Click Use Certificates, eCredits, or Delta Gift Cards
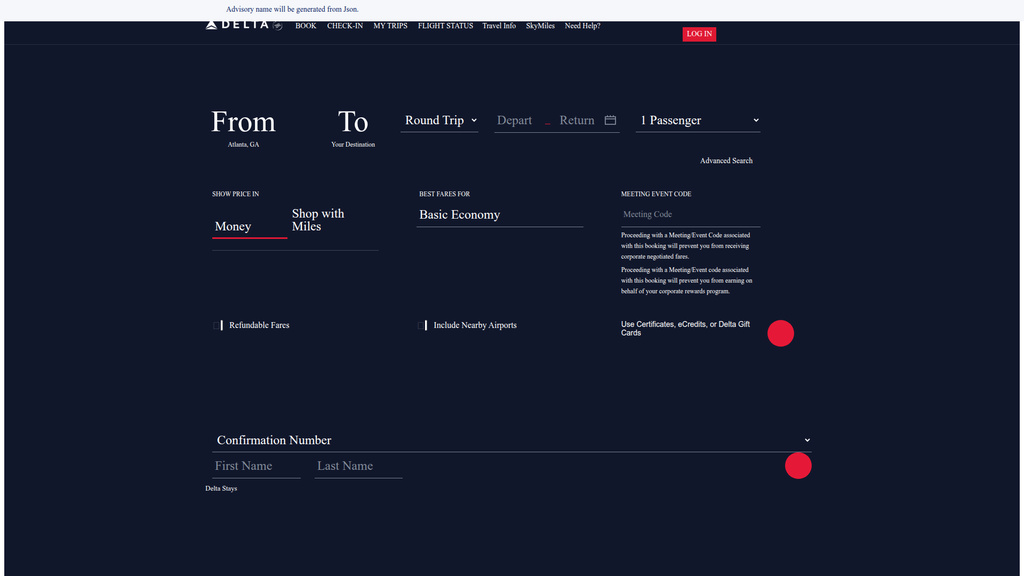The width and height of the screenshot is (1024, 576). 686,328
